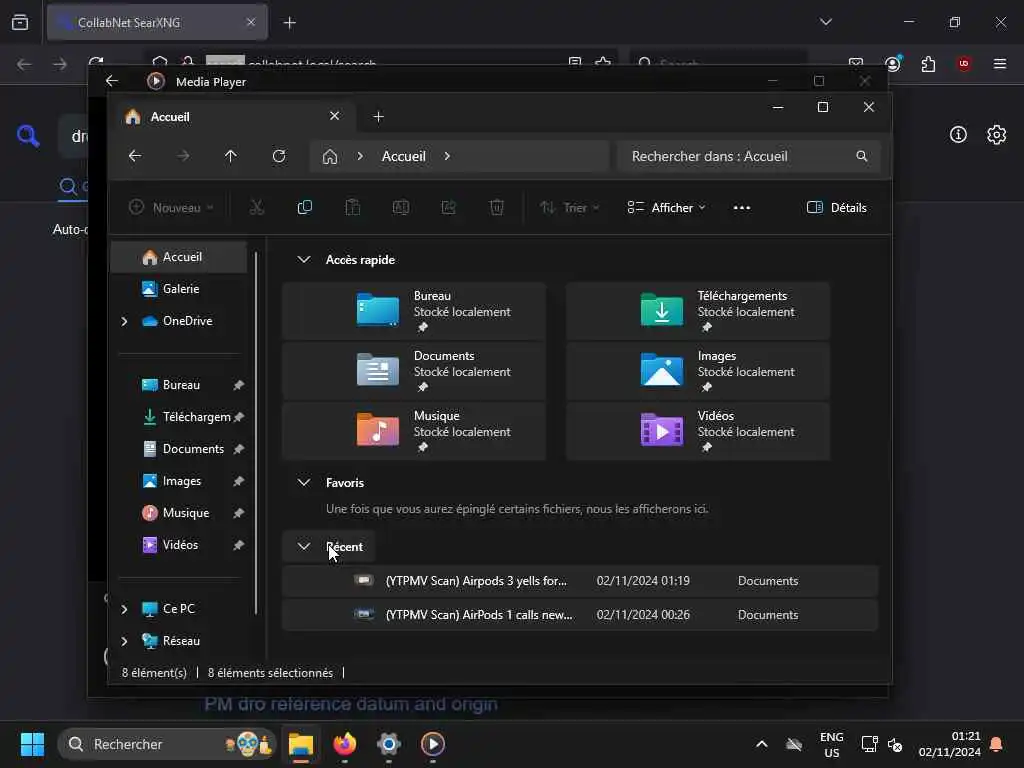The image size is (1024, 768).
Task: Click the home icon in address bar
Action: (330, 156)
